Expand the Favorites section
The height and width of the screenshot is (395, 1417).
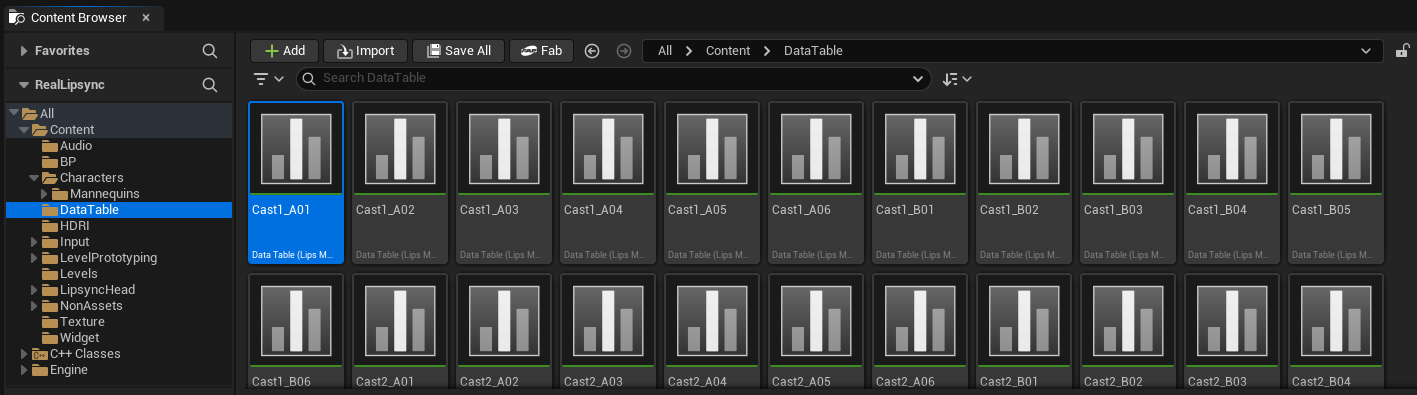click(24, 51)
